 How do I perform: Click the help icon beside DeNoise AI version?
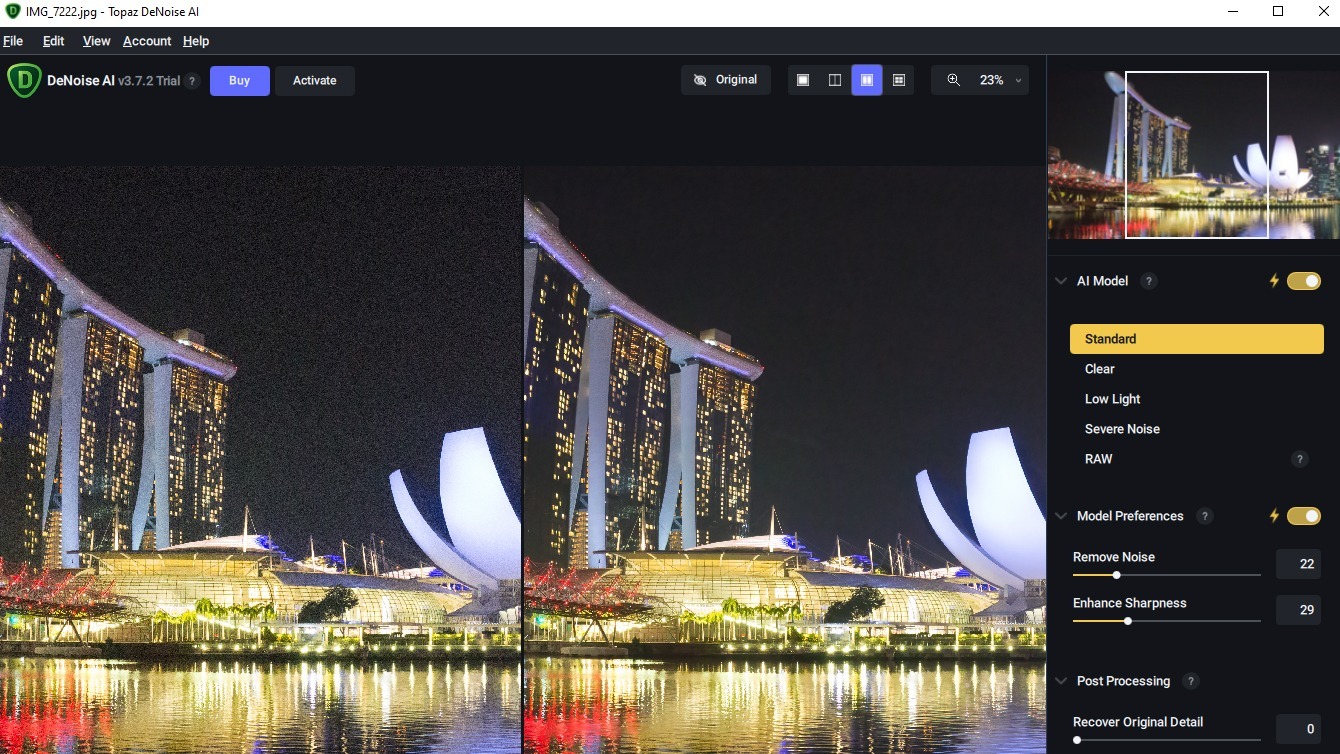[192, 81]
